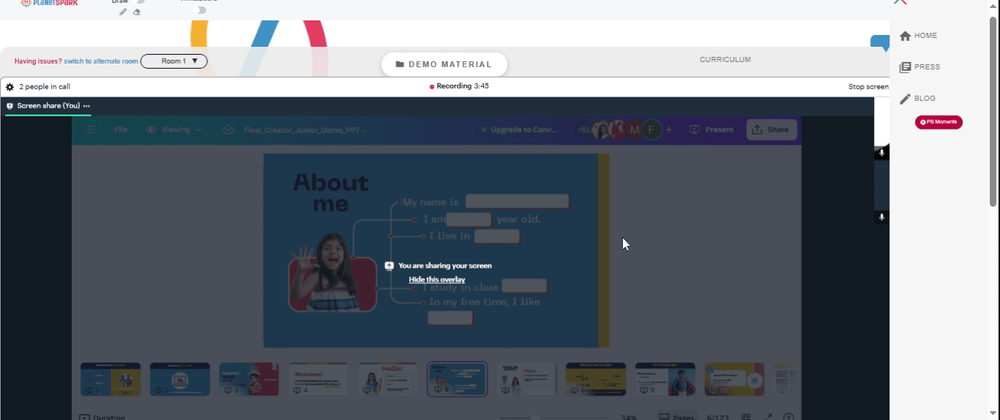Click the 'My name is' blank field

pyautogui.click(x=517, y=202)
